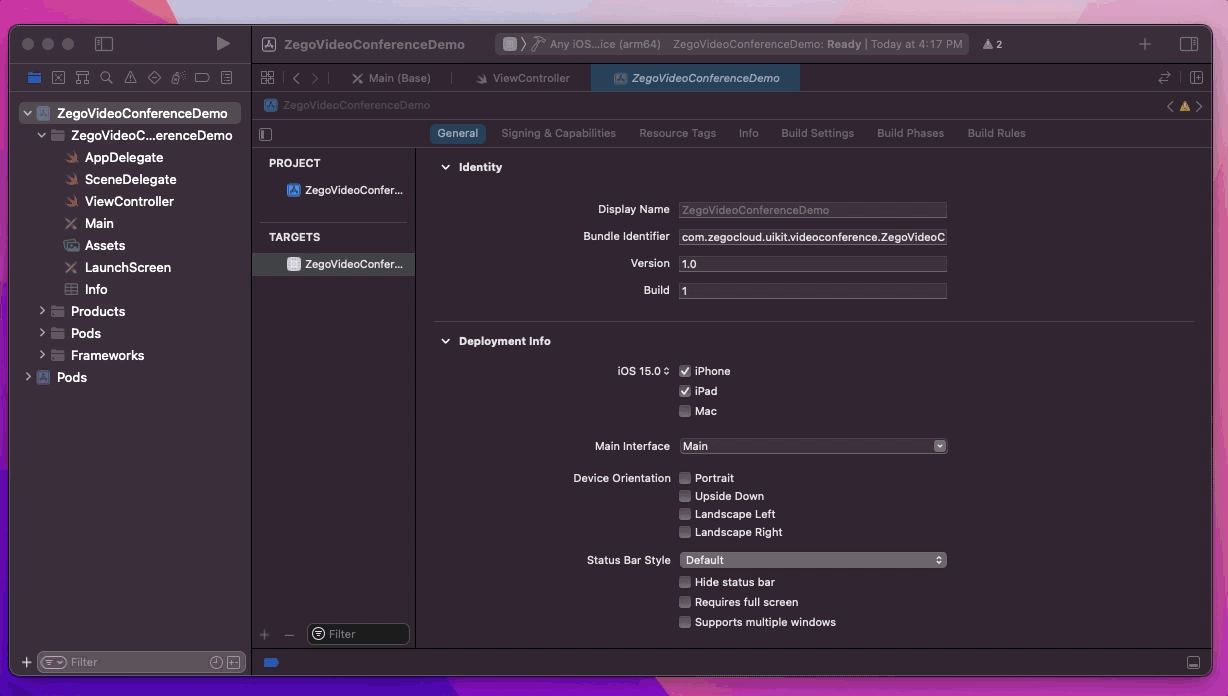Uncheck the iPad device checkbox

[x=685, y=391]
